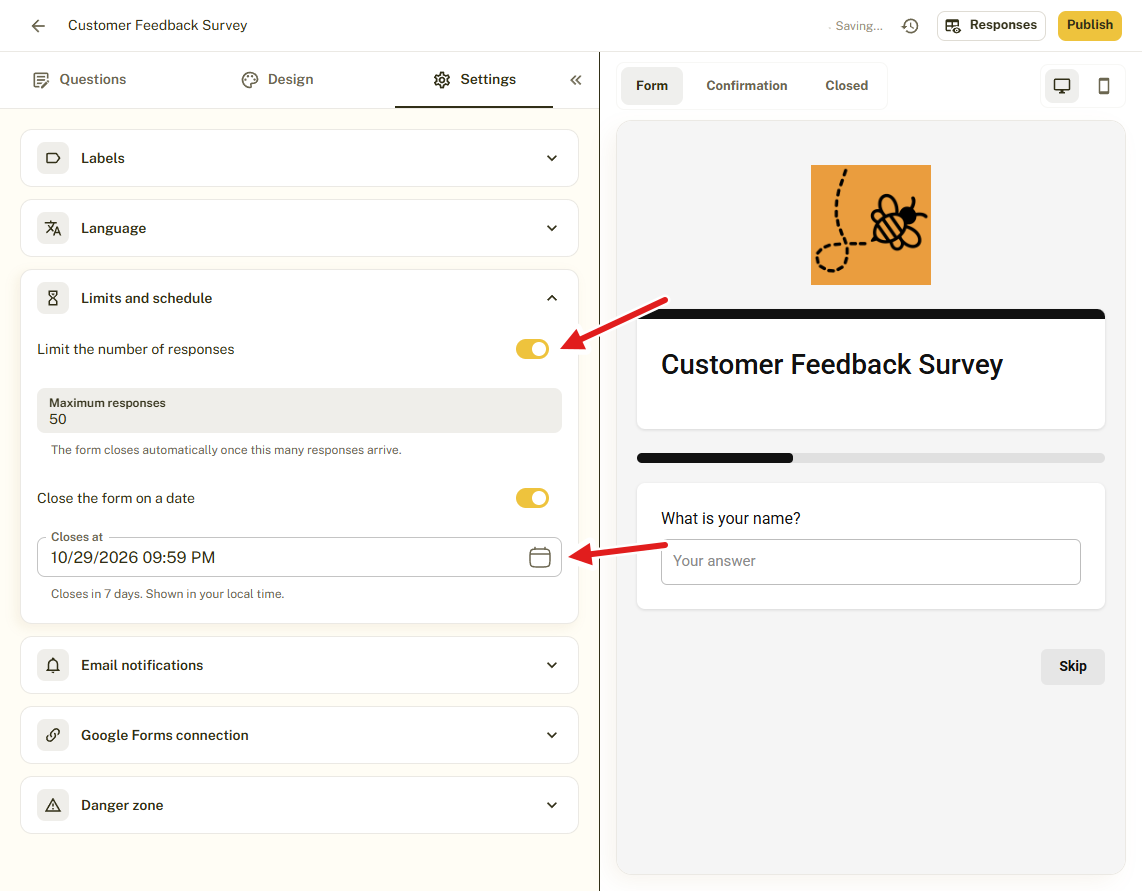Edit the Maximum responses field
This screenshot has width=1142, height=891.
[x=299, y=411]
